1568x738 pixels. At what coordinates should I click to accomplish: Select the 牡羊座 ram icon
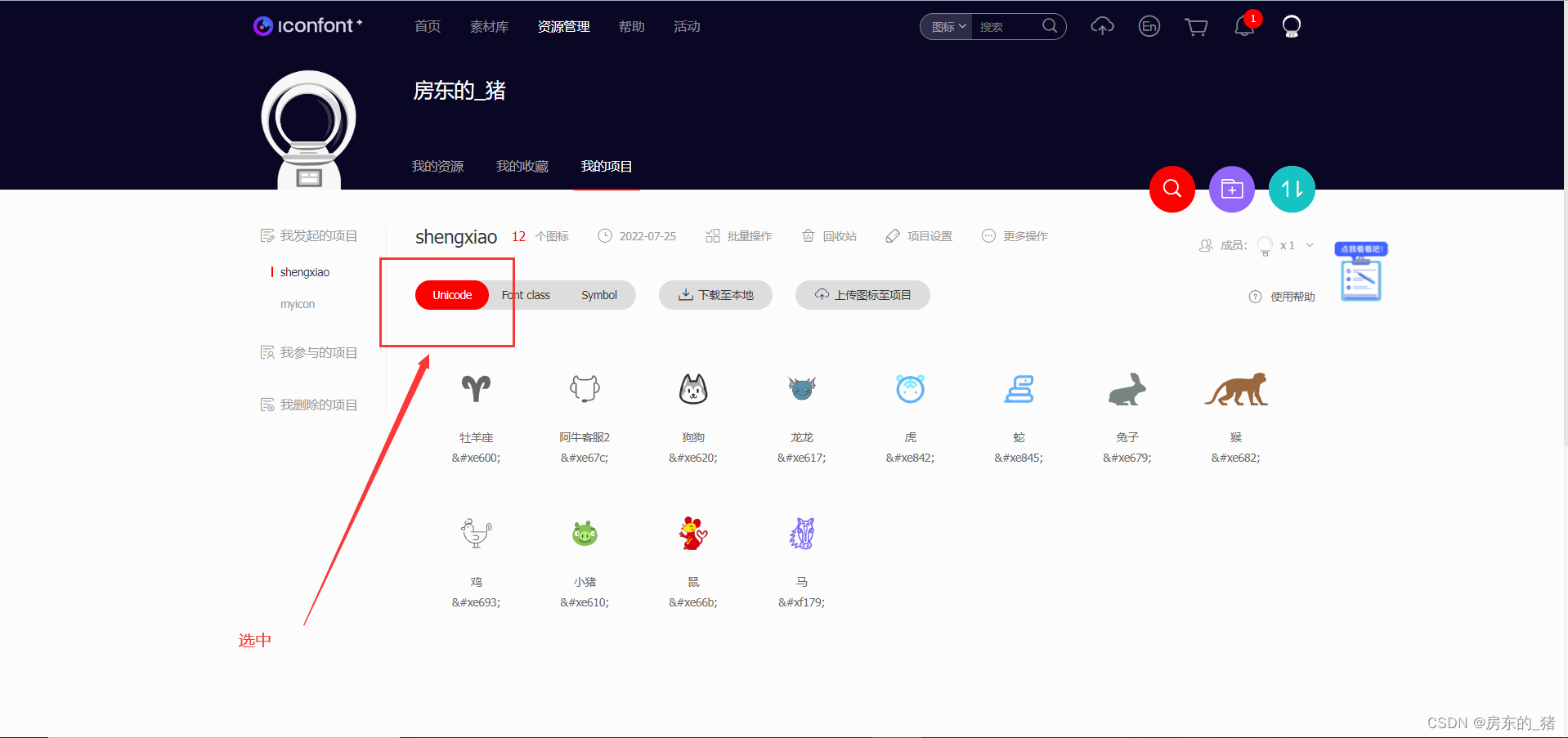click(476, 389)
